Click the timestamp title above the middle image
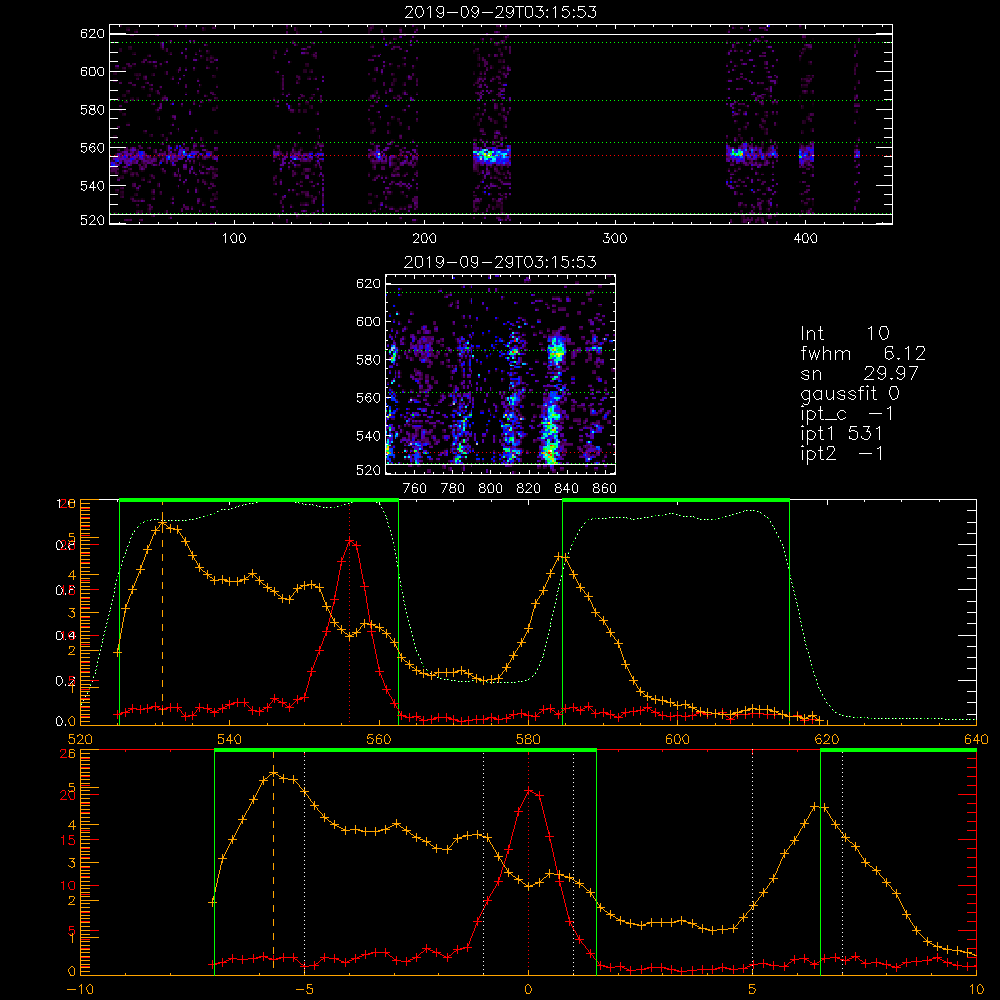Image resolution: width=1000 pixels, height=1000 pixels. (x=500, y=261)
